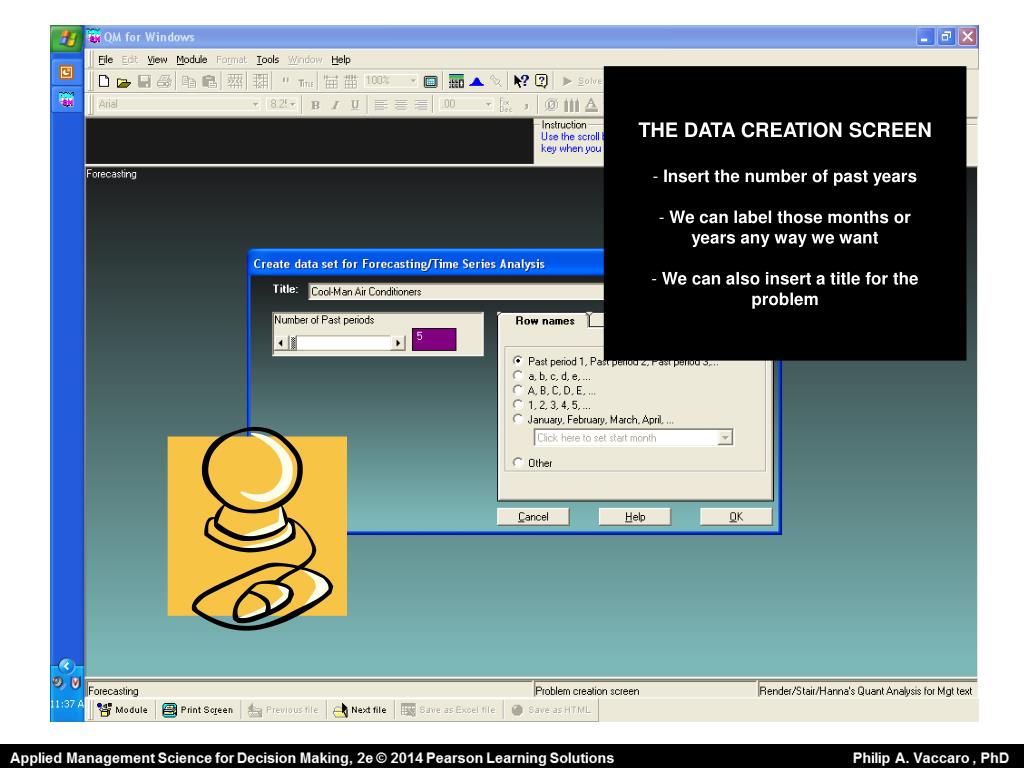The height and width of the screenshot is (768, 1024).
Task: Open the Module menu
Action: tap(192, 59)
